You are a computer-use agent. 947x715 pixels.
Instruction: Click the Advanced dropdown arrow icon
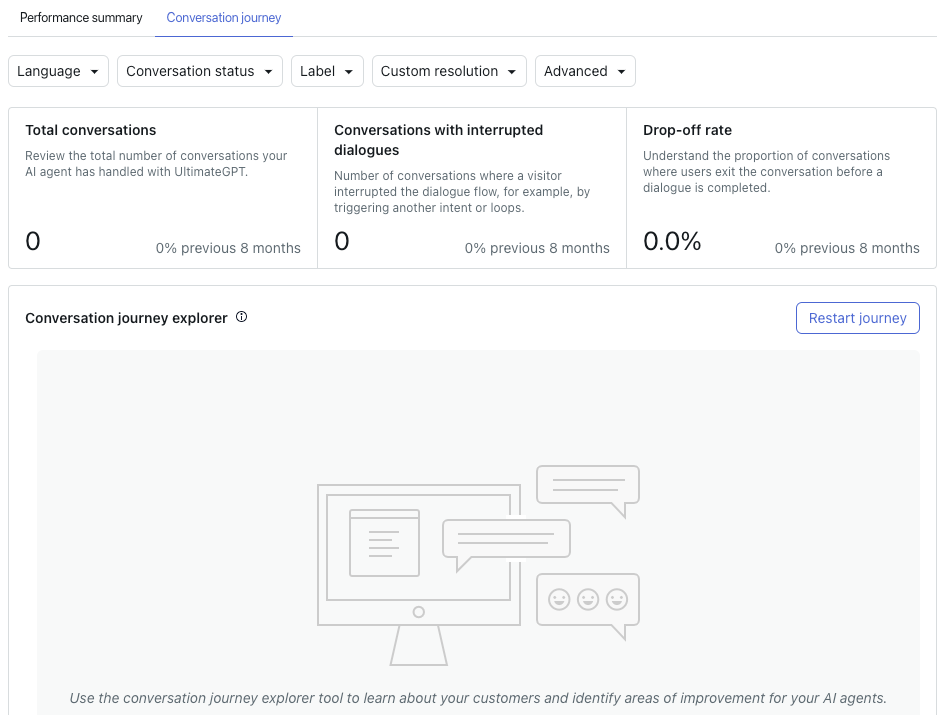coord(621,72)
